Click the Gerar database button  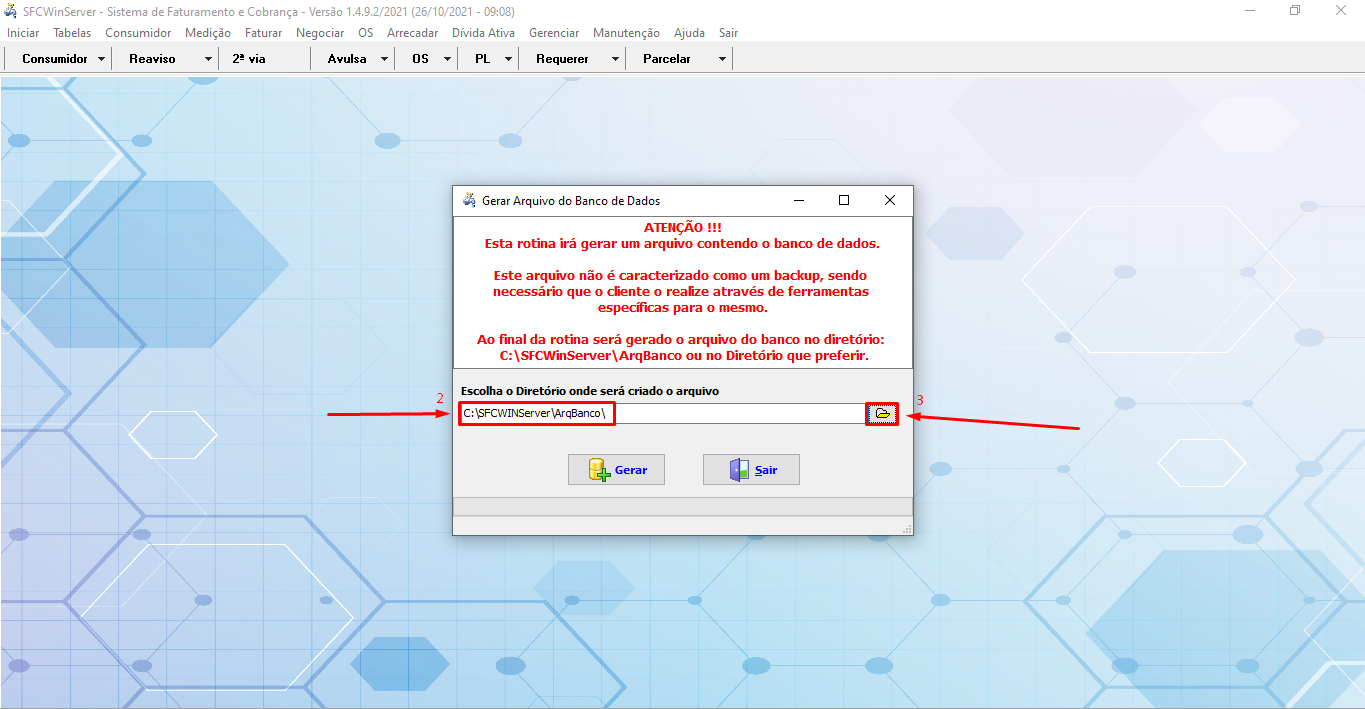pyautogui.click(x=616, y=470)
